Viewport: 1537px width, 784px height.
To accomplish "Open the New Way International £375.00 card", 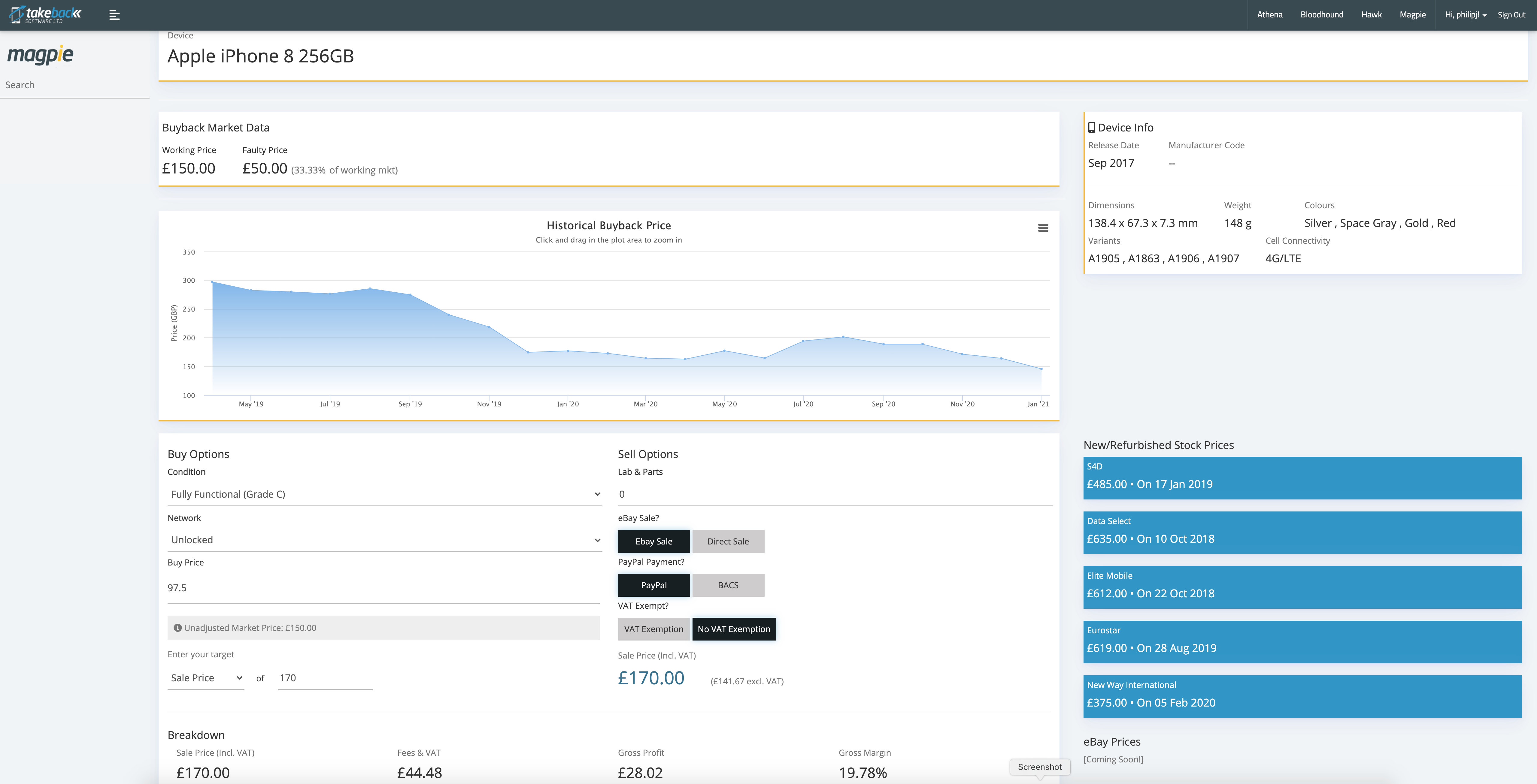I will (x=1302, y=696).
